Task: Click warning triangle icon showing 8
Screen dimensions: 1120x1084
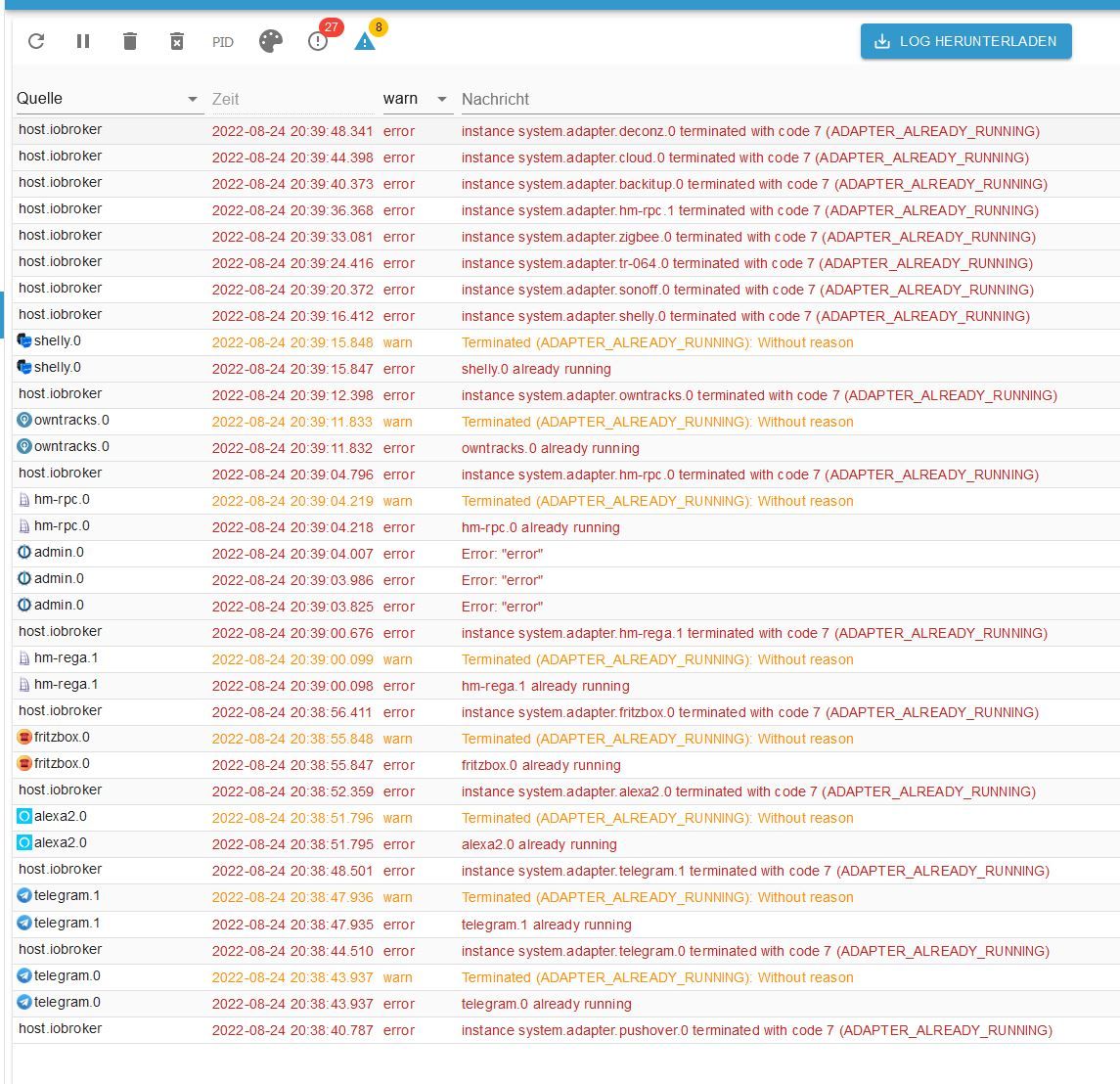Action: (x=365, y=41)
